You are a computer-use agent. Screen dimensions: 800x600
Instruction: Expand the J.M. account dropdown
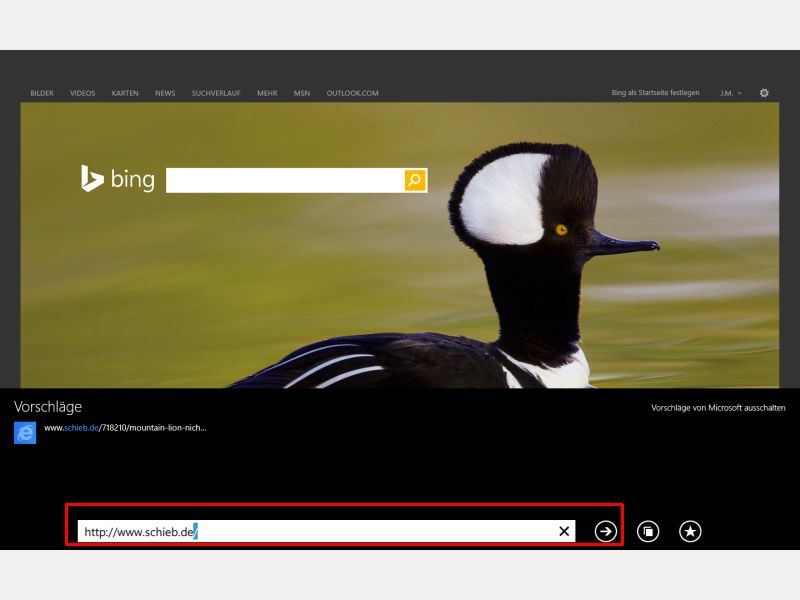click(x=731, y=93)
